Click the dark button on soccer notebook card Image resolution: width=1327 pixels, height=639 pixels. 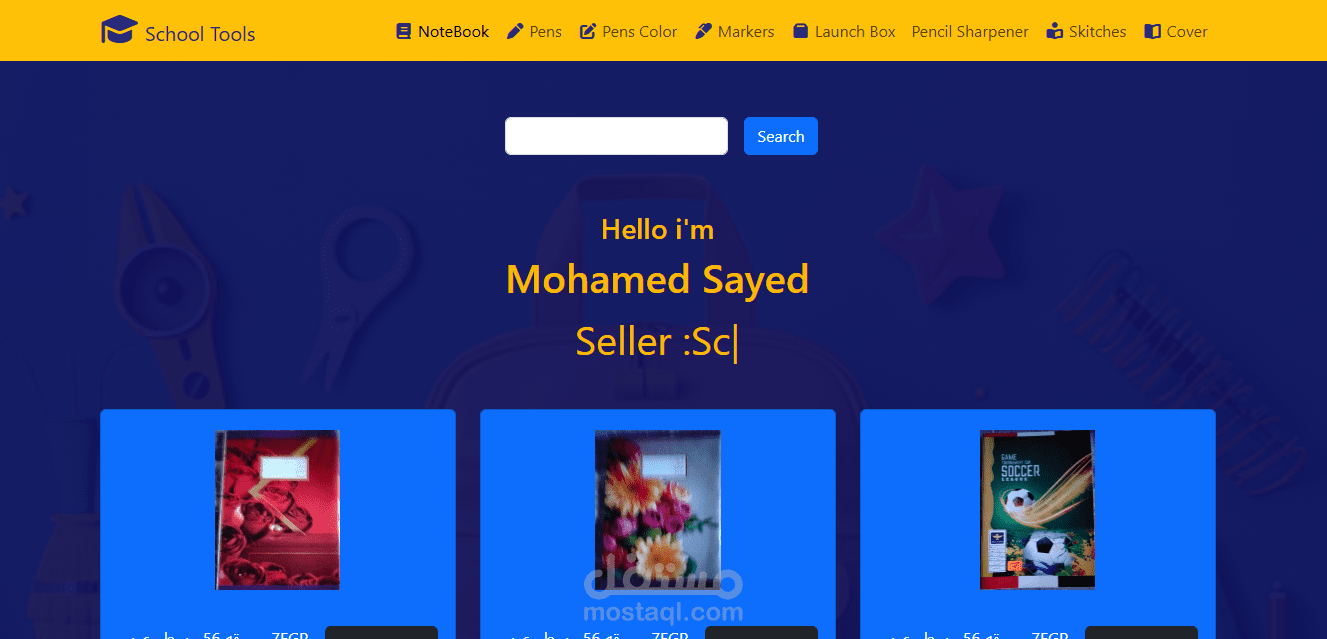(1141, 632)
